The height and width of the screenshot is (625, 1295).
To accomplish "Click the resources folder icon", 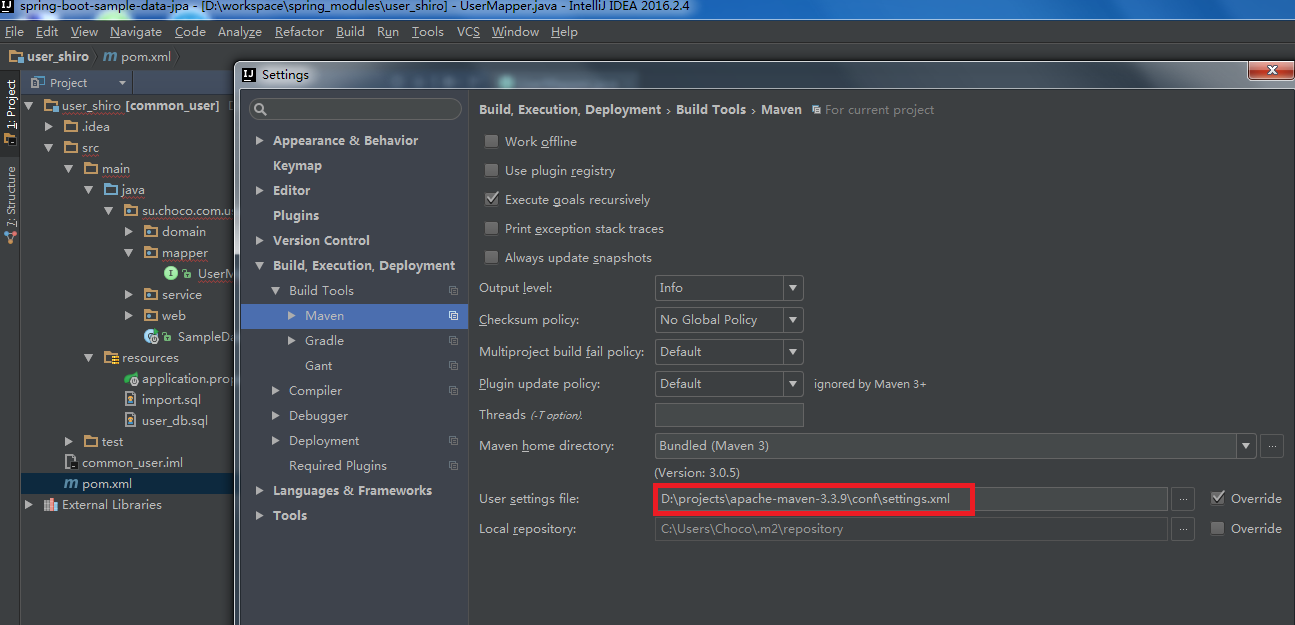I will tap(111, 358).
